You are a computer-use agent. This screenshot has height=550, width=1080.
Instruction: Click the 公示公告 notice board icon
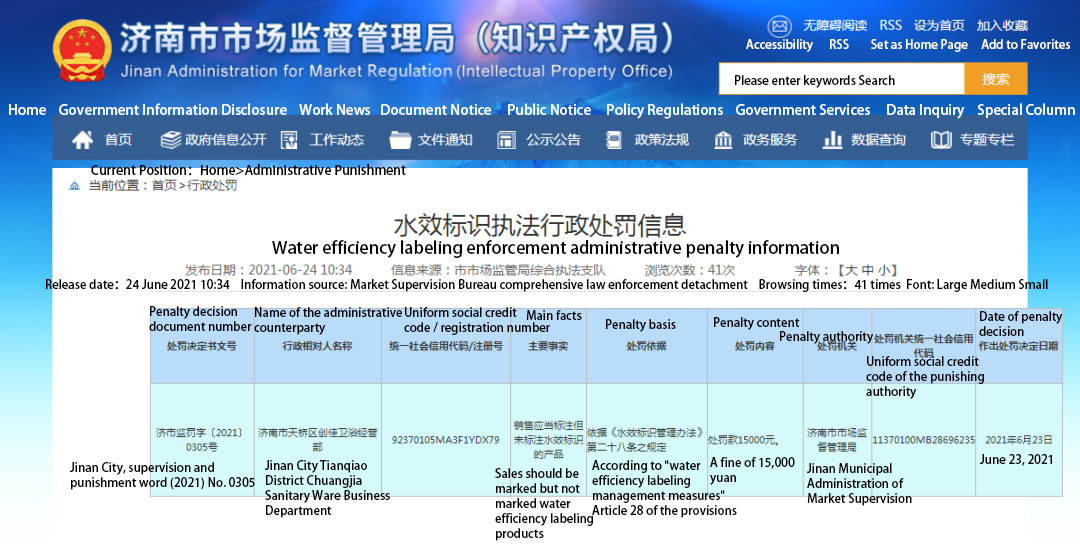click(x=506, y=140)
